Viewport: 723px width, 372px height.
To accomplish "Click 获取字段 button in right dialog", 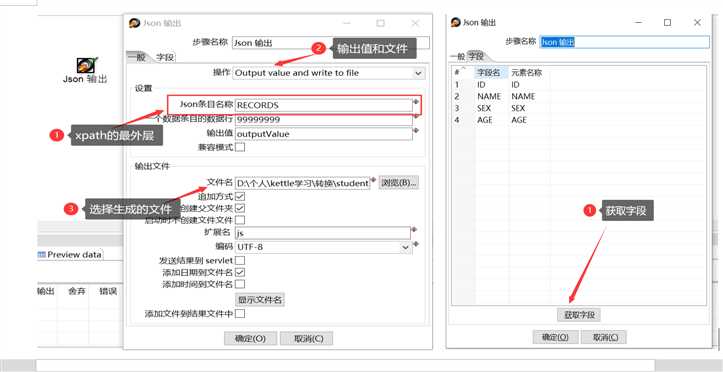I will pyautogui.click(x=579, y=315).
